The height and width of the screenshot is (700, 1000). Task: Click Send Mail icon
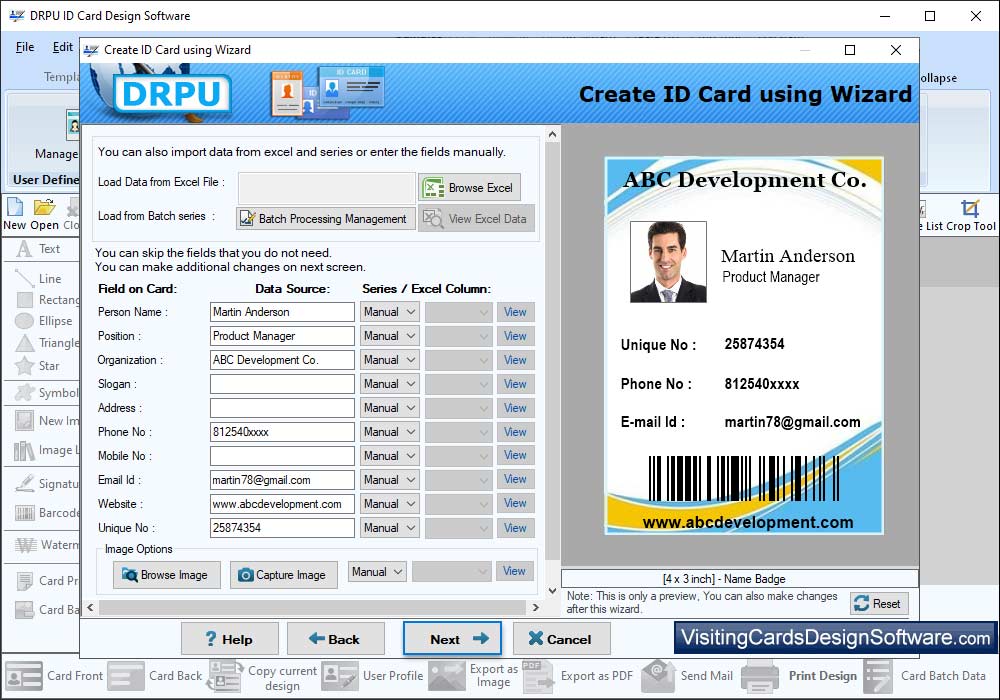[x=658, y=676]
